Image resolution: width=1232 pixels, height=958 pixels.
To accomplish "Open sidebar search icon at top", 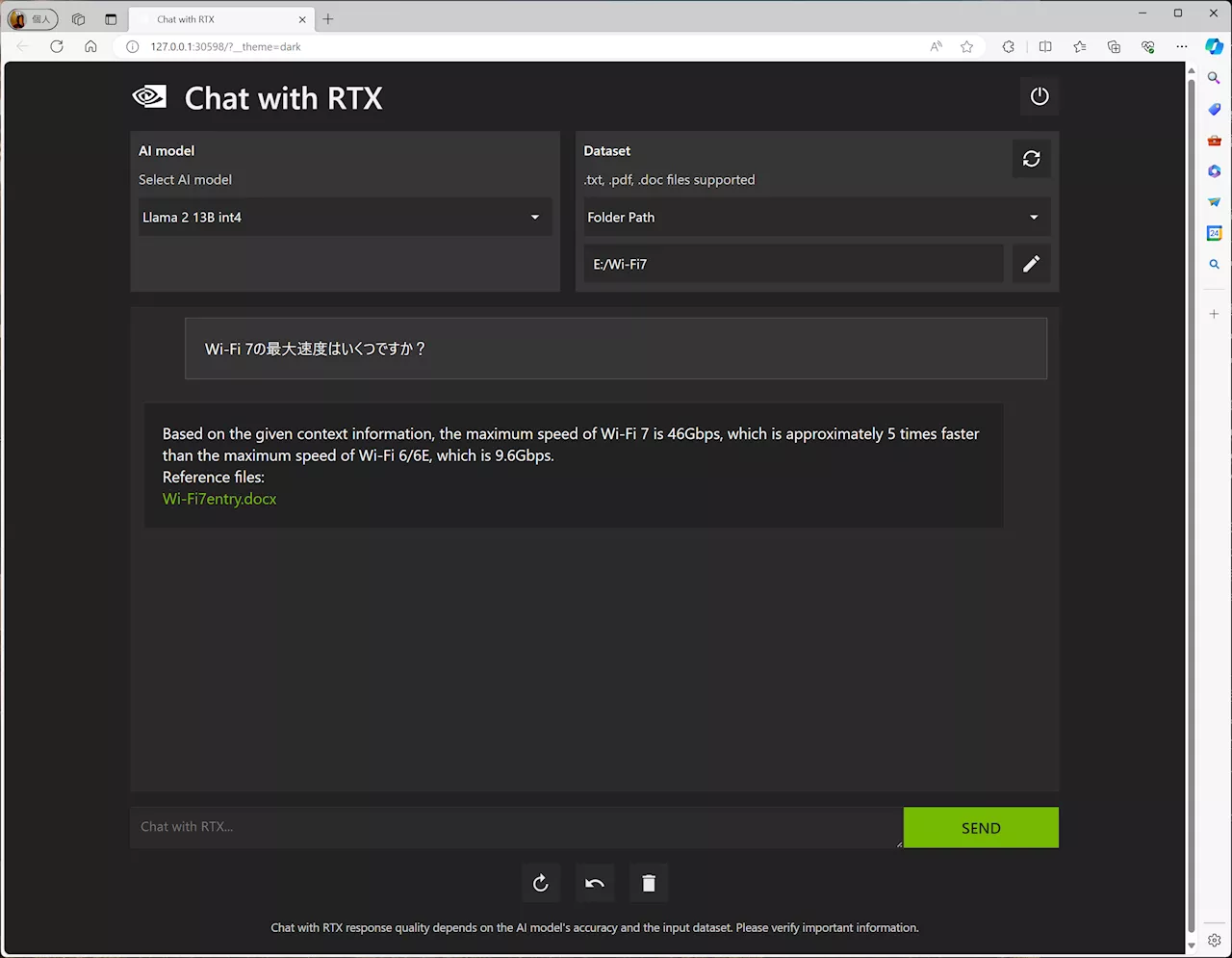I will pyautogui.click(x=1214, y=78).
